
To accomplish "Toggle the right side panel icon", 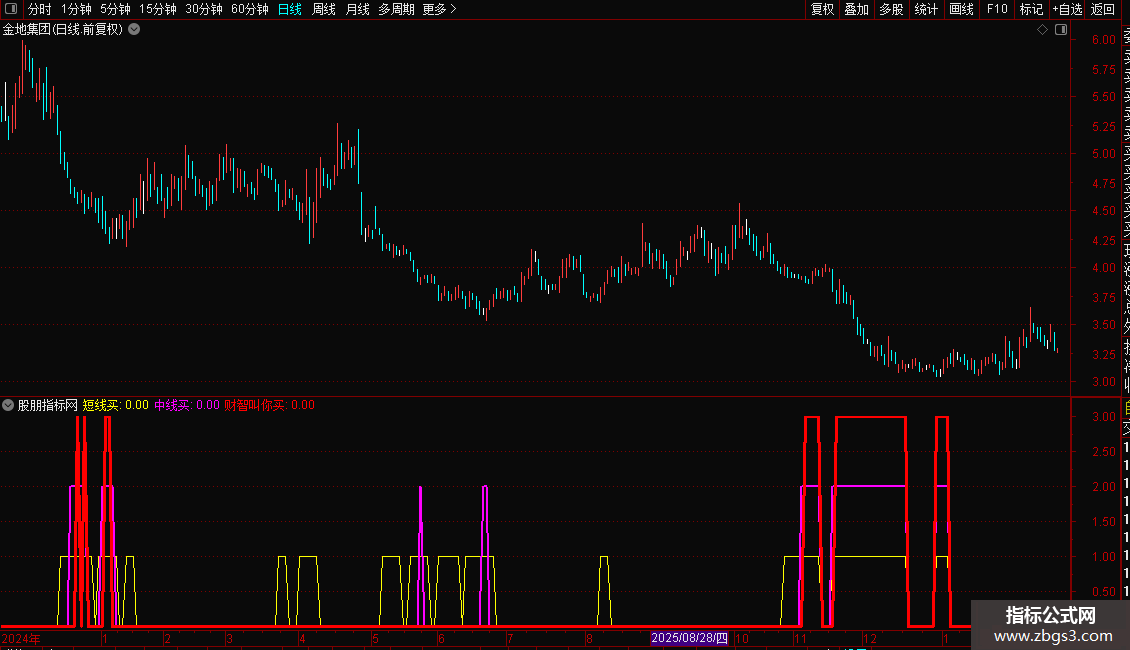I will (1061, 30).
